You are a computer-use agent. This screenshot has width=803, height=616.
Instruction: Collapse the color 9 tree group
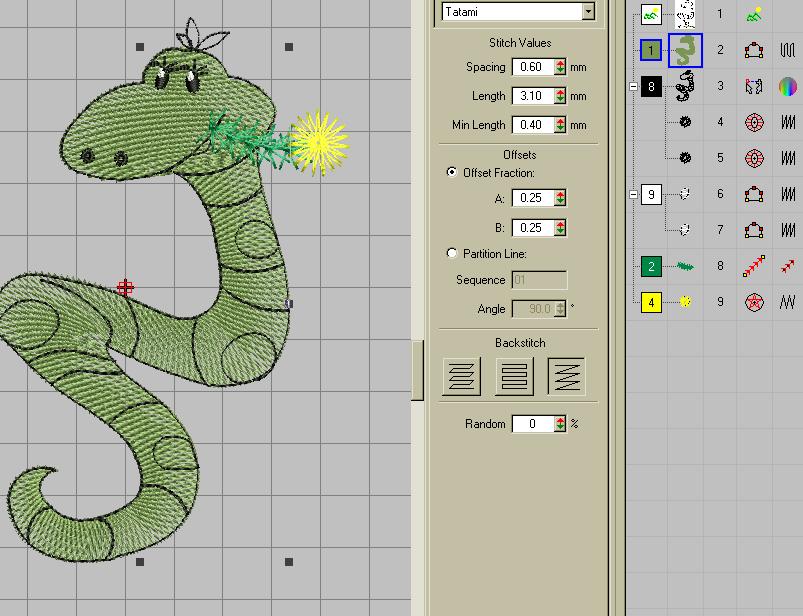(x=633, y=194)
